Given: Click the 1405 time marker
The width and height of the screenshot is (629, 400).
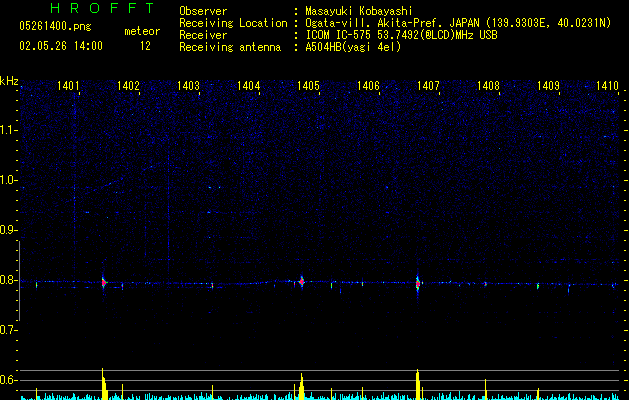Looking at the screenshot, I should (308, 86).
